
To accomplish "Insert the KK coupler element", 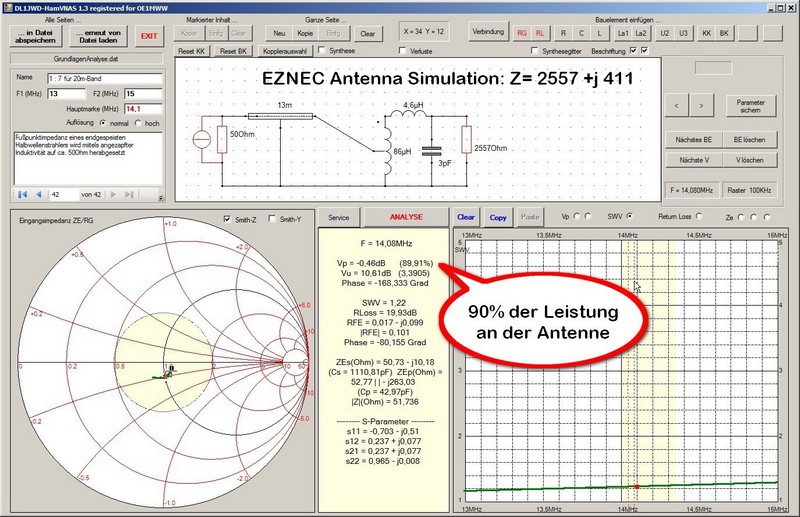I will [707, 33].
